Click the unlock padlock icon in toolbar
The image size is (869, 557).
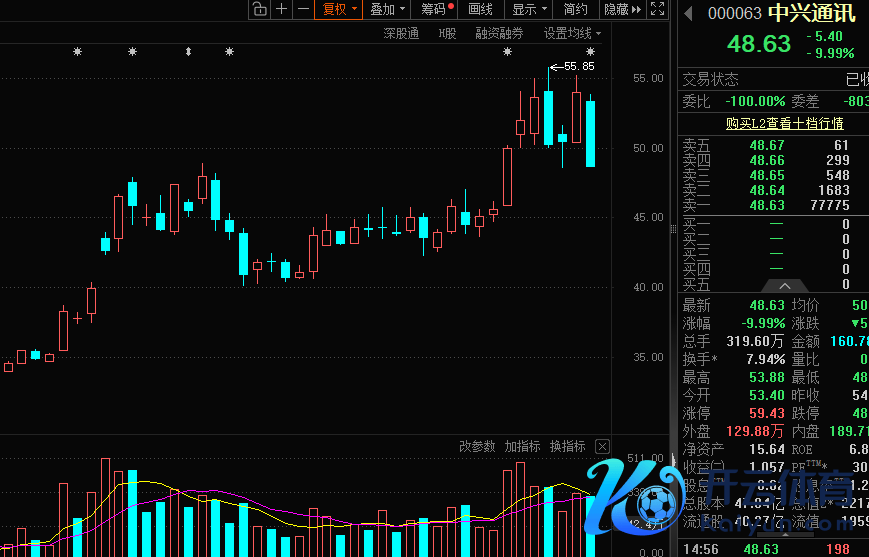(x=259, y=9)
